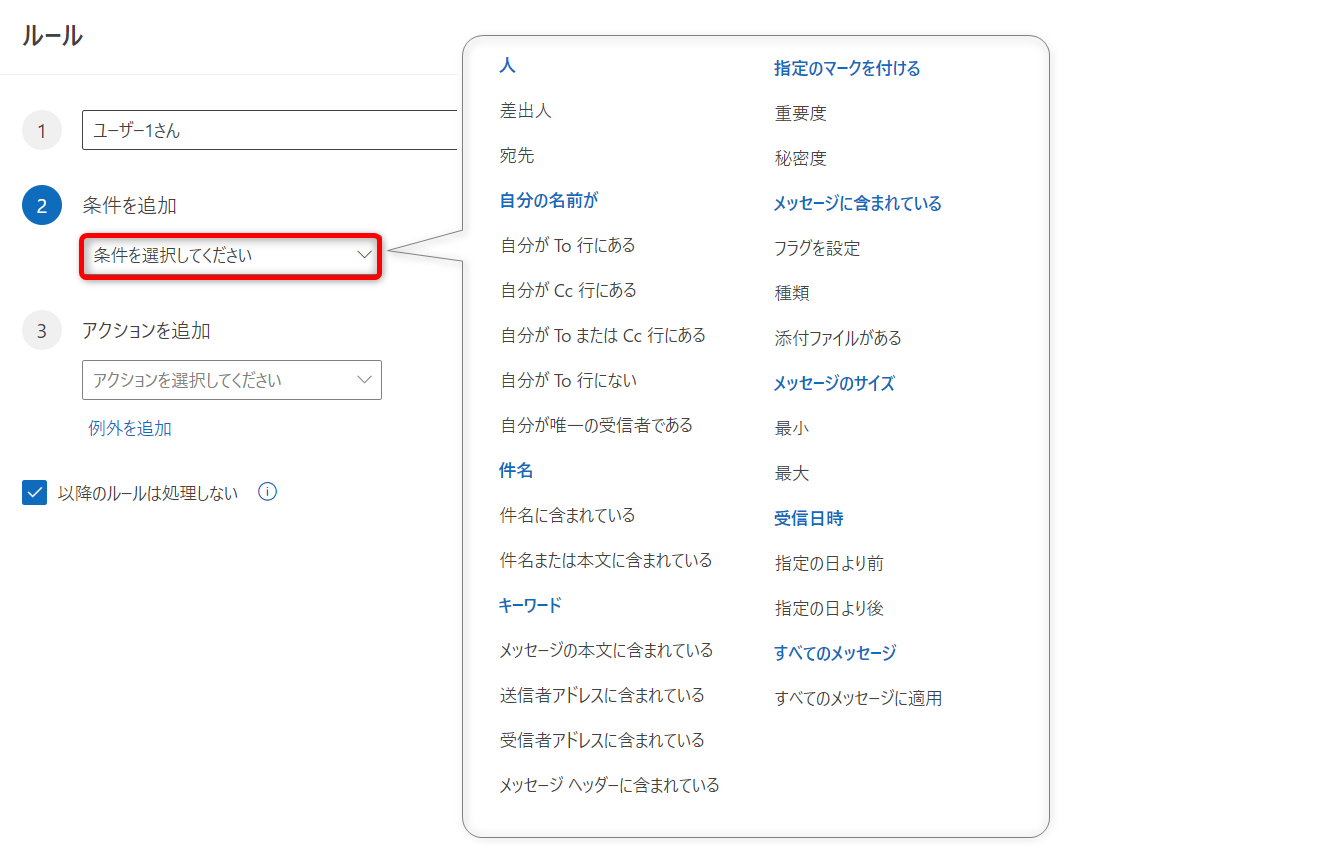Toggle the 以降のルールは処理しない checkbox
This screenshot has height=848, width=1344.
(x=35, y=493)
